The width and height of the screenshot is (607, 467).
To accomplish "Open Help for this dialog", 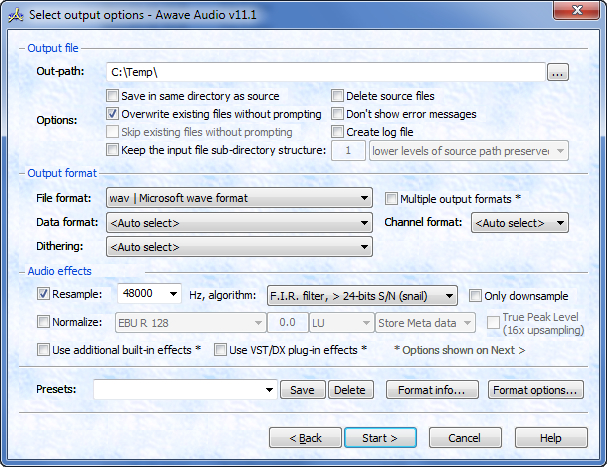I will pos(551,438).
